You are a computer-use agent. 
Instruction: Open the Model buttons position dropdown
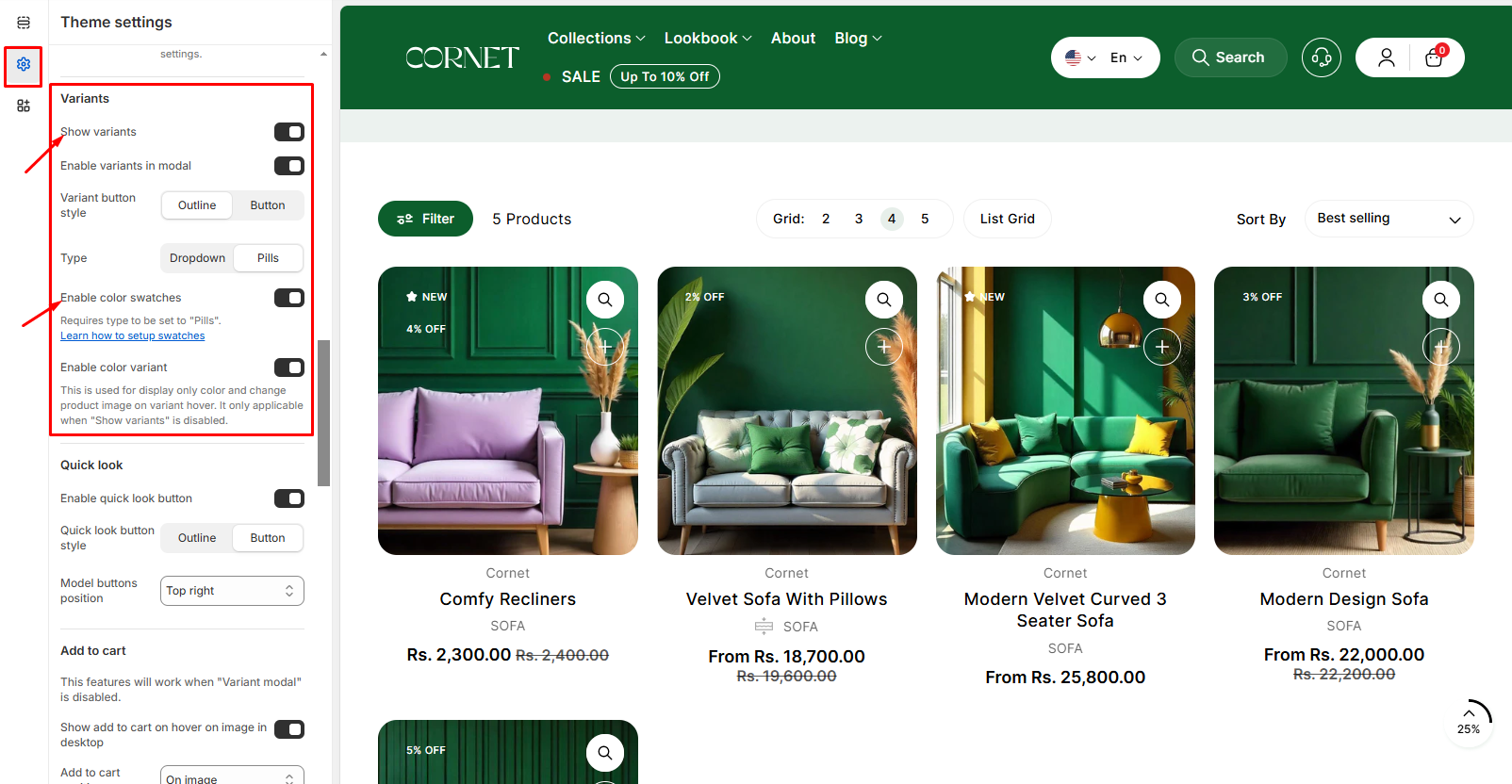232,591
